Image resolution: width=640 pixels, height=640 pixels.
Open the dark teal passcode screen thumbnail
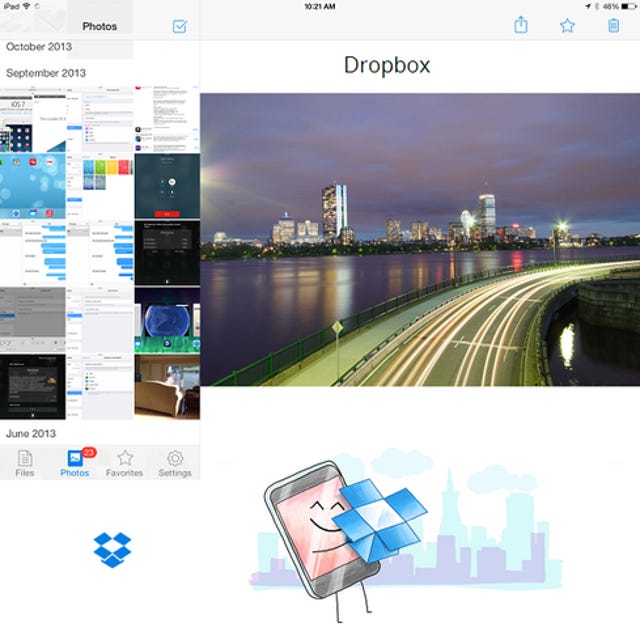(167, 186)
